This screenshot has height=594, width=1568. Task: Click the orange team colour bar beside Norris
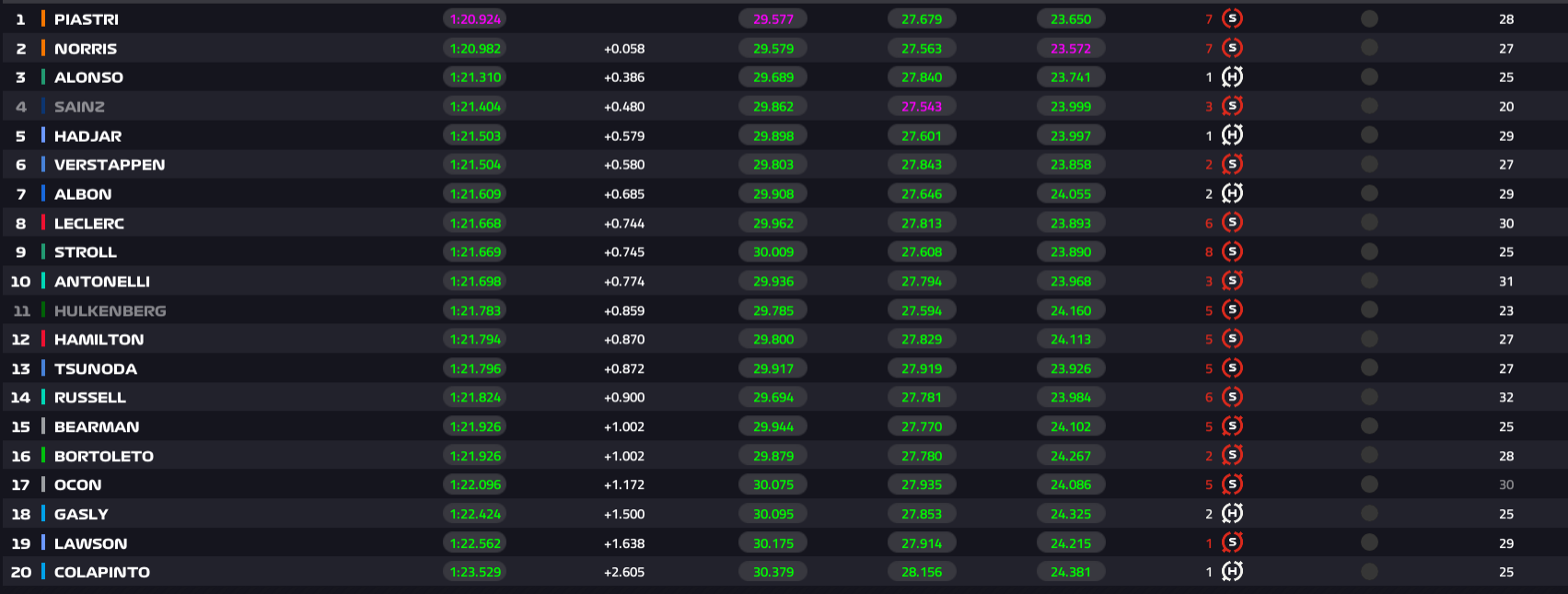click(43, 48)
